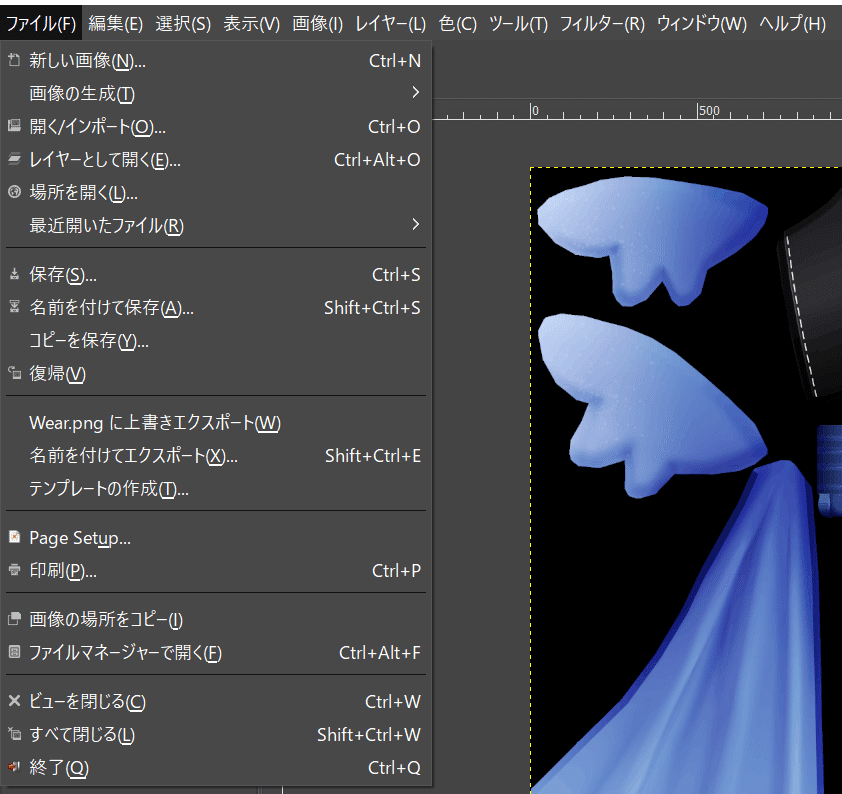Open the レイヤー(L) menu
Viewport: 842px width, 794px height.
(x=390, y=24)
